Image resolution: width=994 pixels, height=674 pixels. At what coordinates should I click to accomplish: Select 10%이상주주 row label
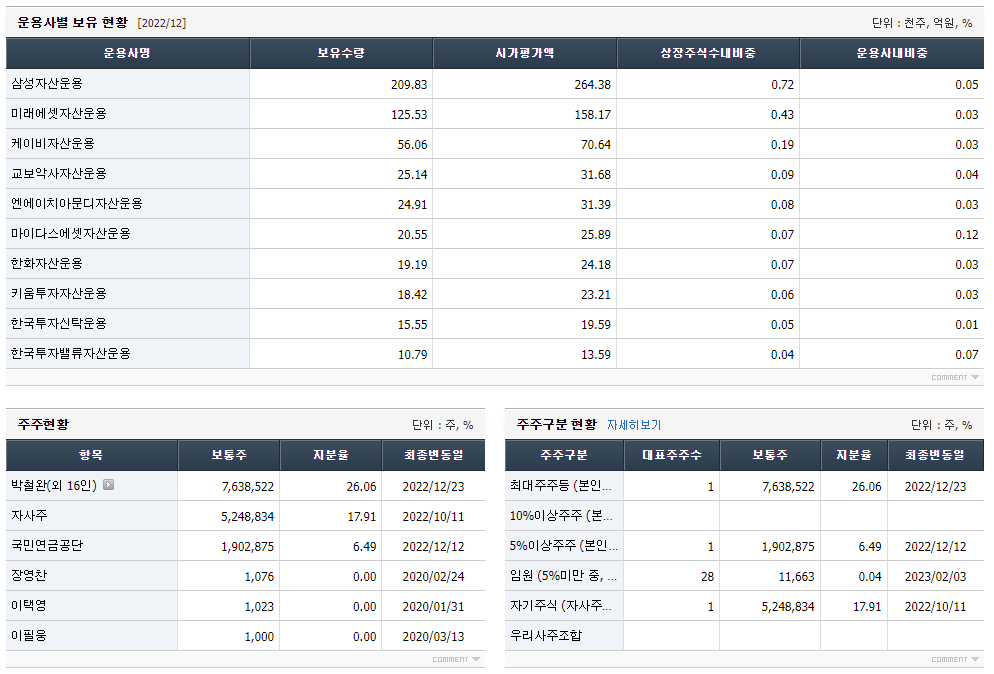click(x=561, y=515)
